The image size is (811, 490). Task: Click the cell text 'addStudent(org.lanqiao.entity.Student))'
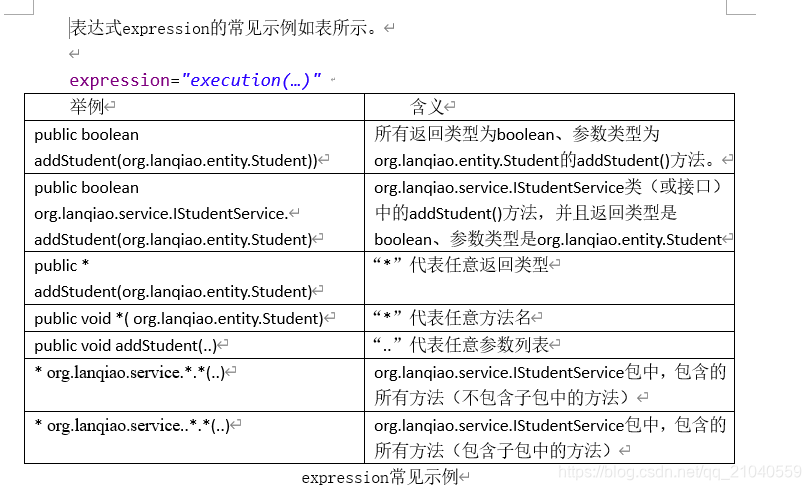(x=175, y=160)
